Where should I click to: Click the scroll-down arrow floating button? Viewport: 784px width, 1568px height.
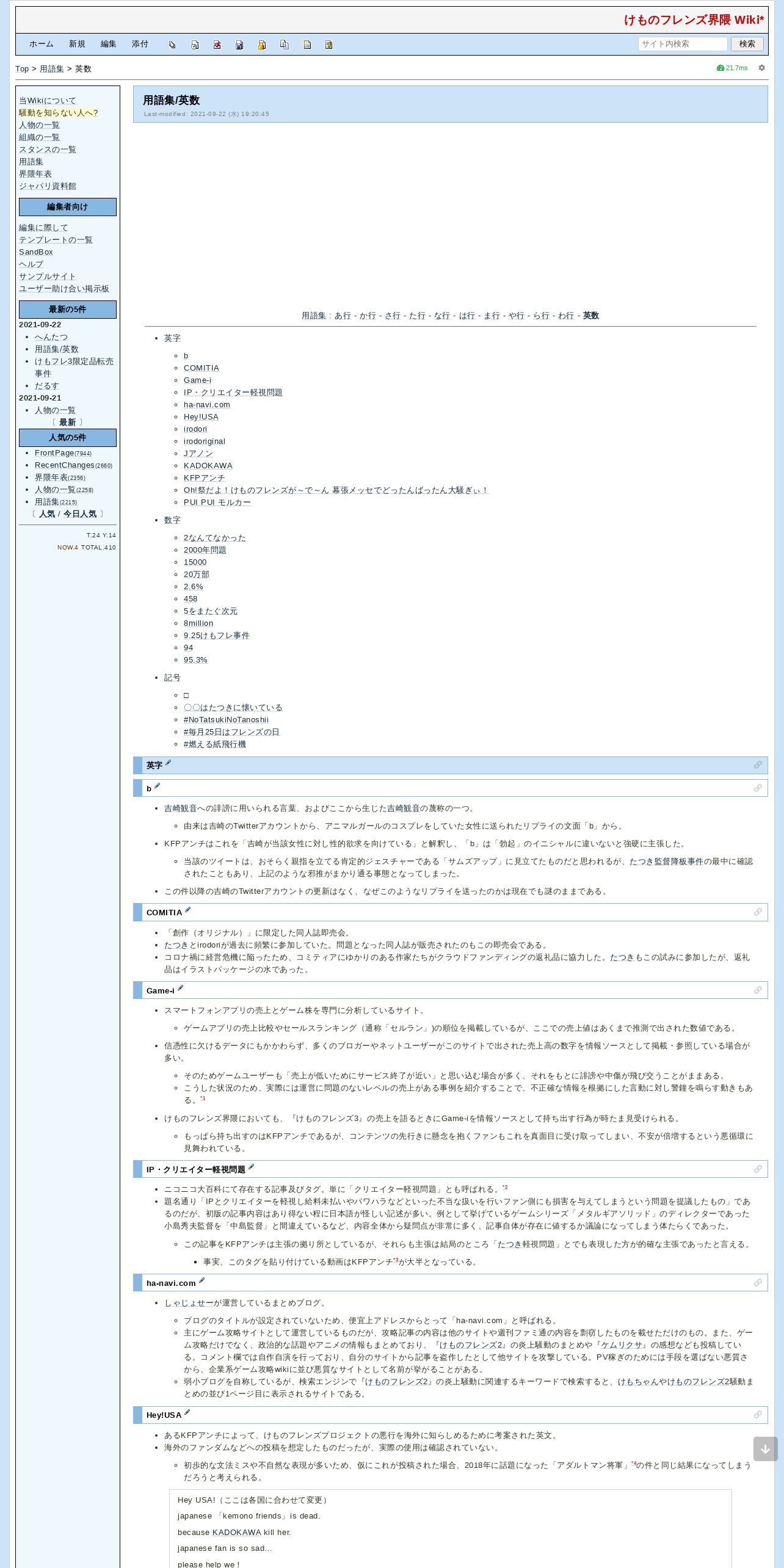pyautogui.click(x=765, y=1449)
